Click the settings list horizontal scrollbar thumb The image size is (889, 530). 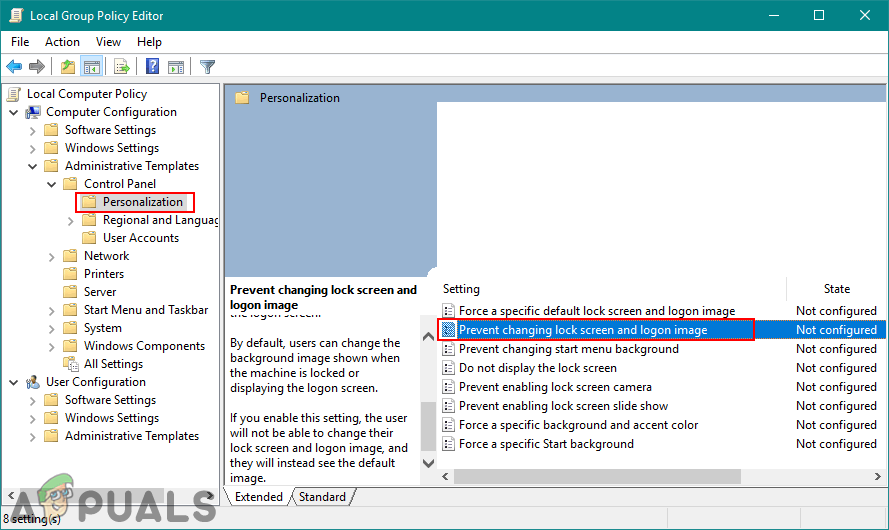coord(597,477)
